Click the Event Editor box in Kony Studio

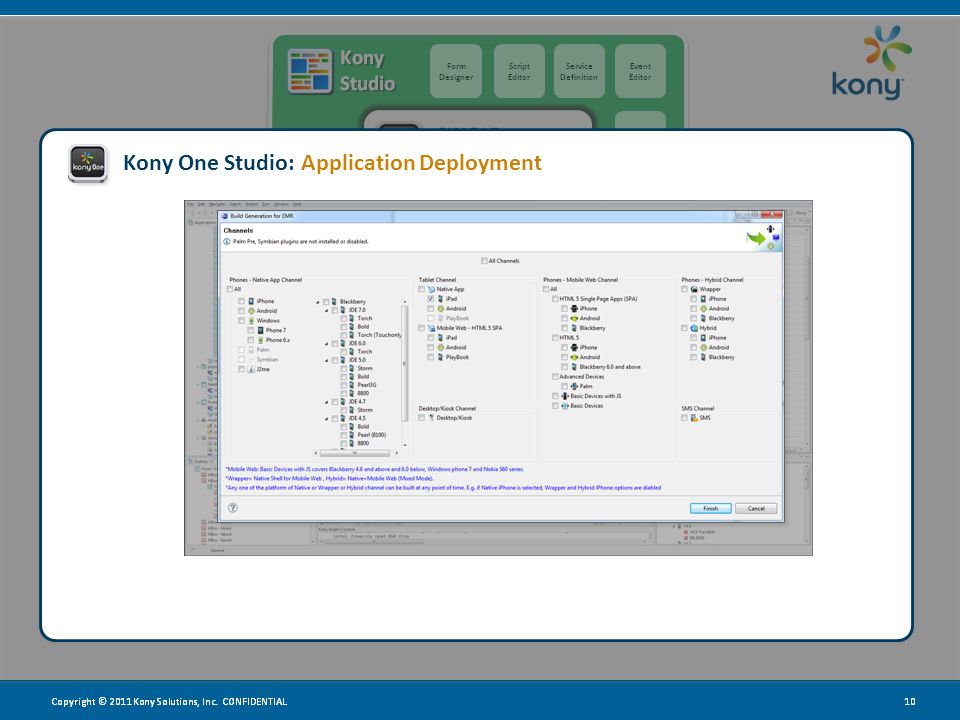[640, 71]
